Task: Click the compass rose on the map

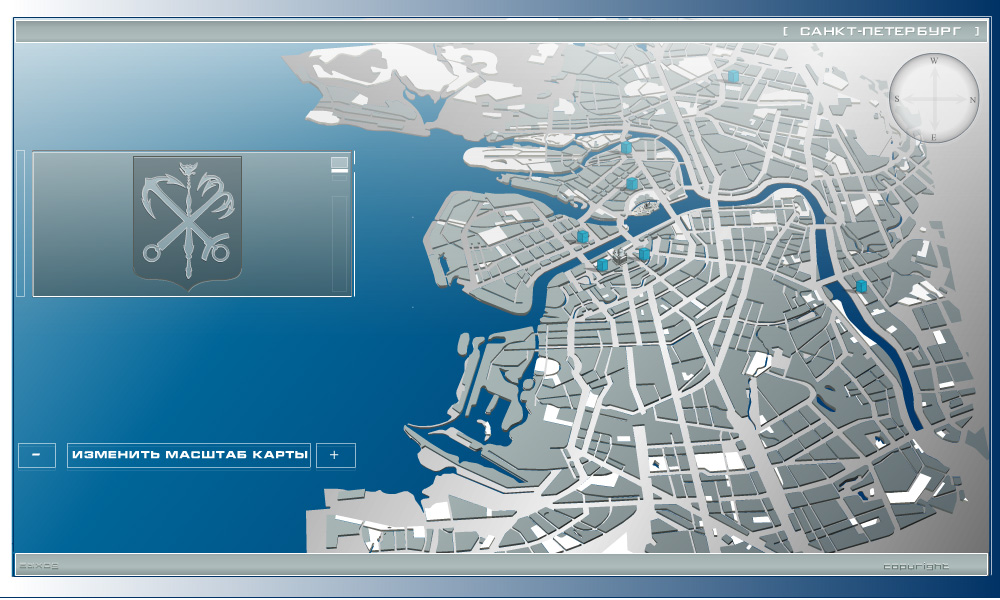Action: [x=934, y=98]
